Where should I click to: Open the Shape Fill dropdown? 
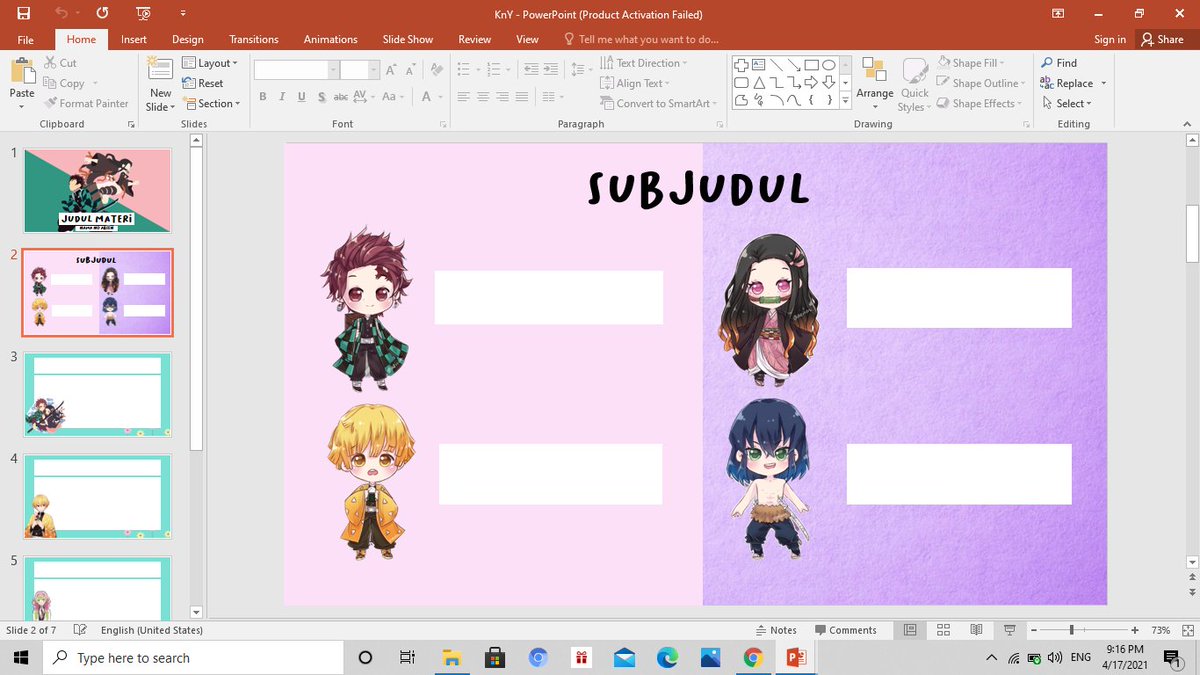coord(970,63)
